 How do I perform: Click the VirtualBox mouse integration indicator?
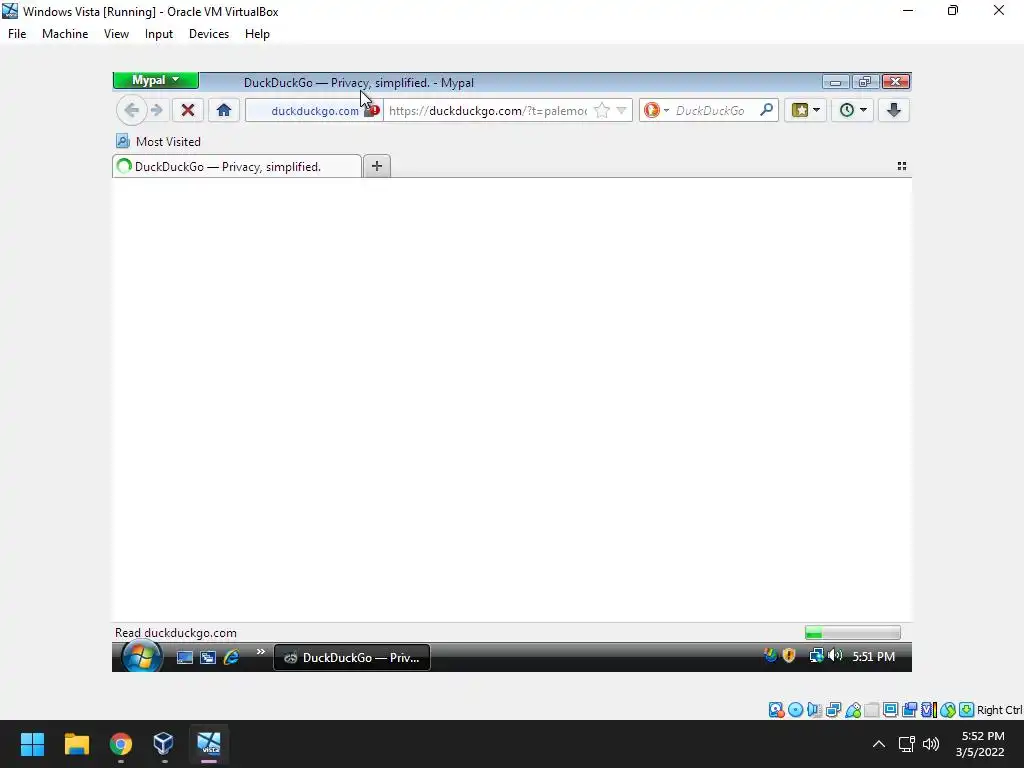[x=948, y=710]
